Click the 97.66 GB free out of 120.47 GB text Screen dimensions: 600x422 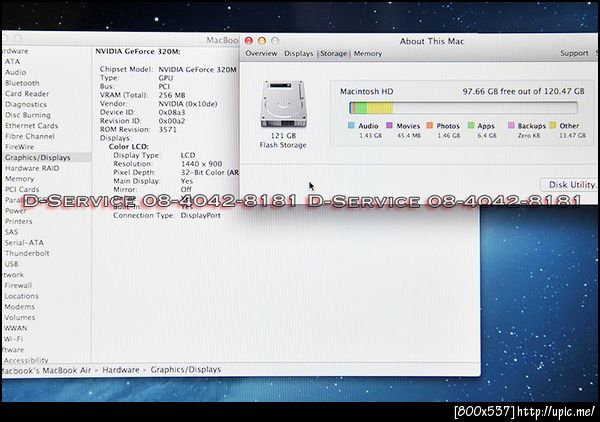pyautogui.click(x=523, y=91)
